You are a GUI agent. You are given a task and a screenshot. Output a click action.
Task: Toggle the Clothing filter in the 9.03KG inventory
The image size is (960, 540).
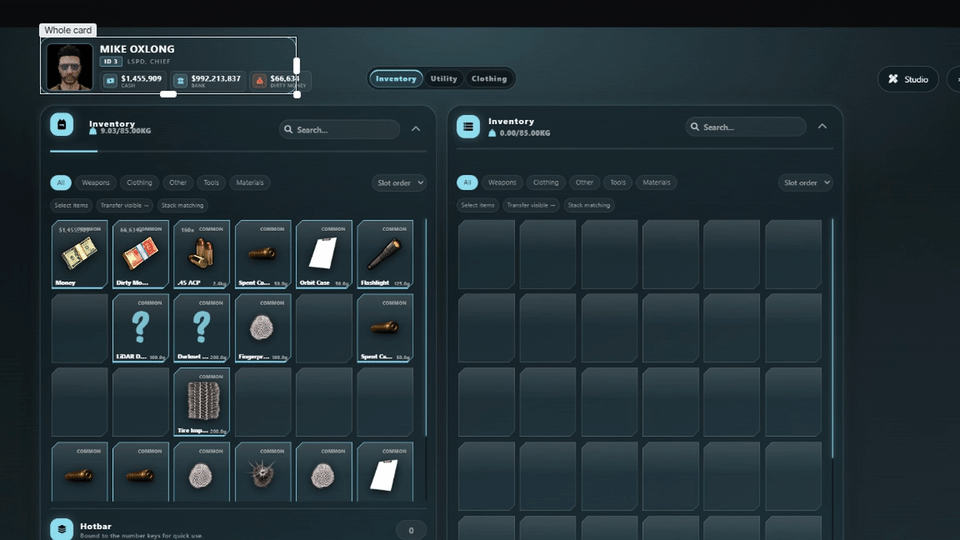pyautogui.click(x=140, y=182)
